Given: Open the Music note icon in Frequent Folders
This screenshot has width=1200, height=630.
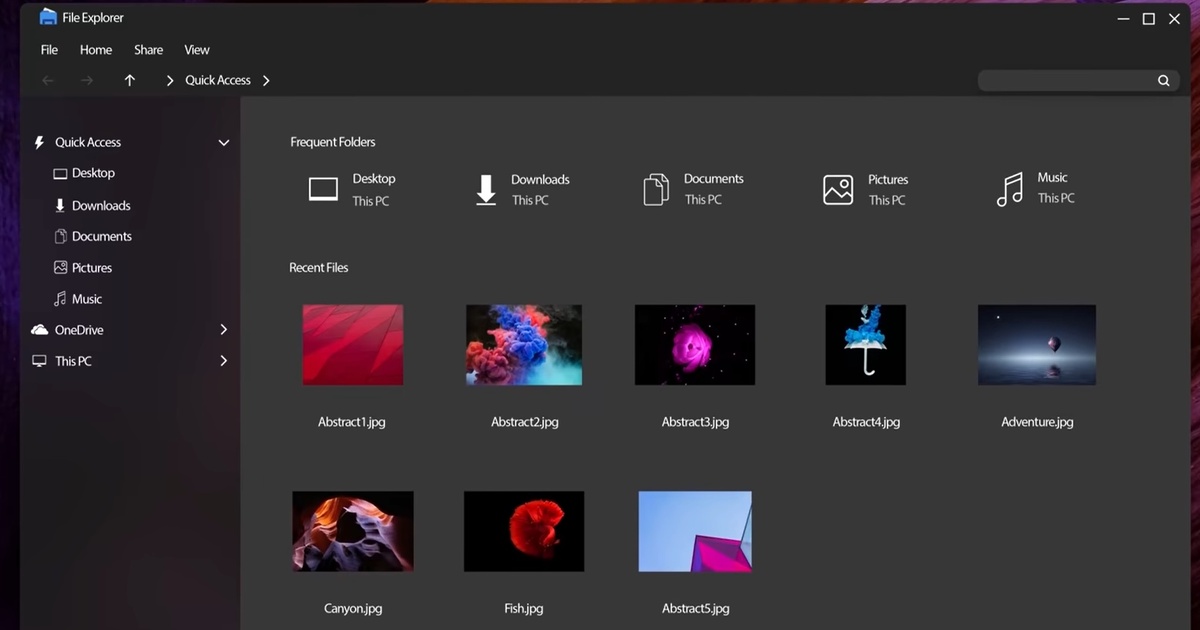Looking at the screenshot, I should (1010, 189).
